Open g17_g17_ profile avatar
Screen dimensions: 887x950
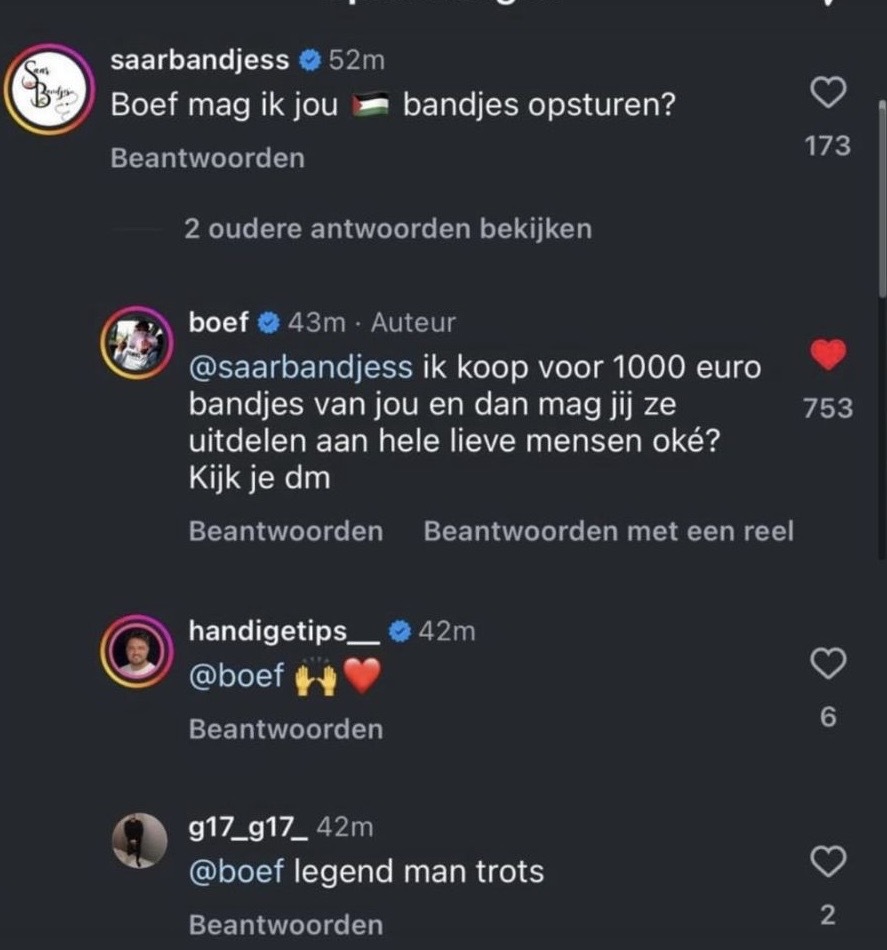[x=138, y=840]
